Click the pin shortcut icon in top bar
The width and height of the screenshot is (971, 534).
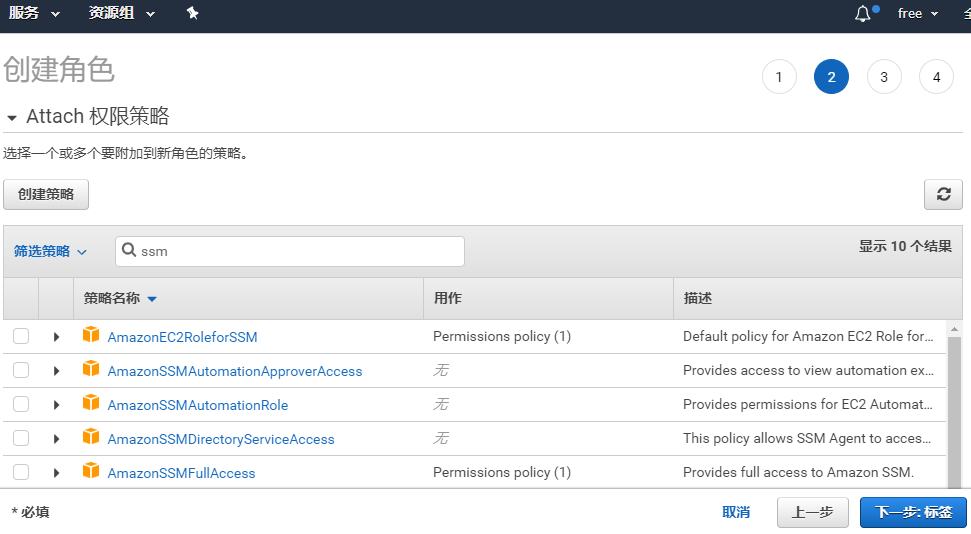pyautogui.click(x=193, y=13)
